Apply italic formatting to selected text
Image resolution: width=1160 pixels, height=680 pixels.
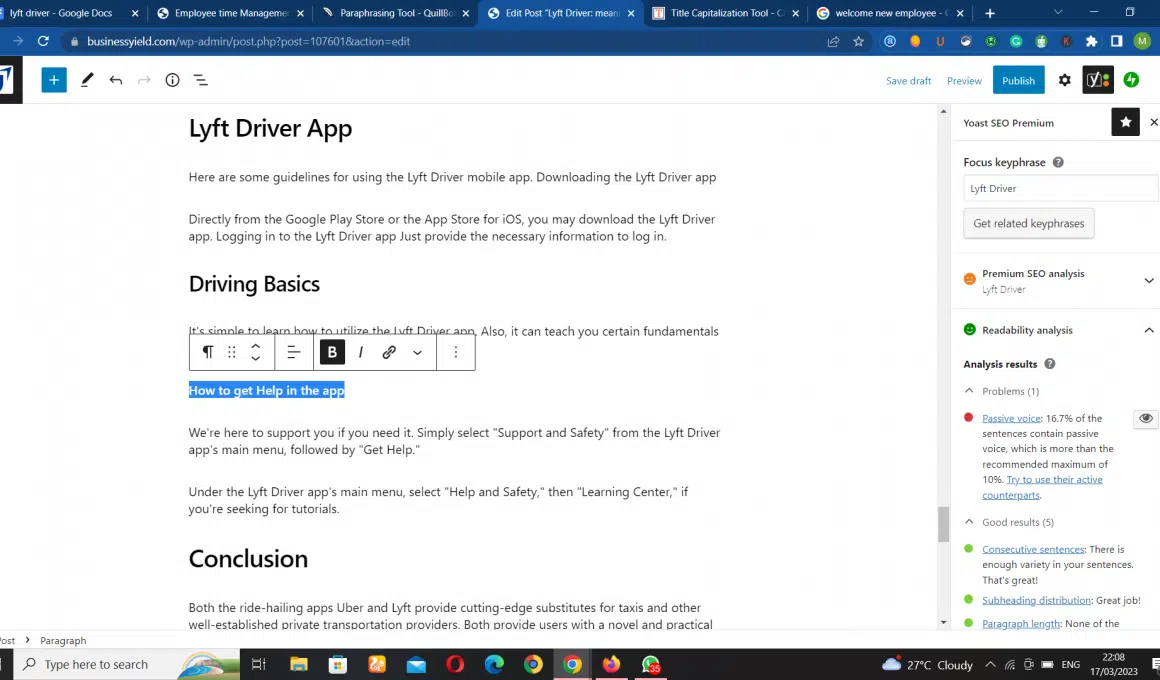(x=360, y=352)
